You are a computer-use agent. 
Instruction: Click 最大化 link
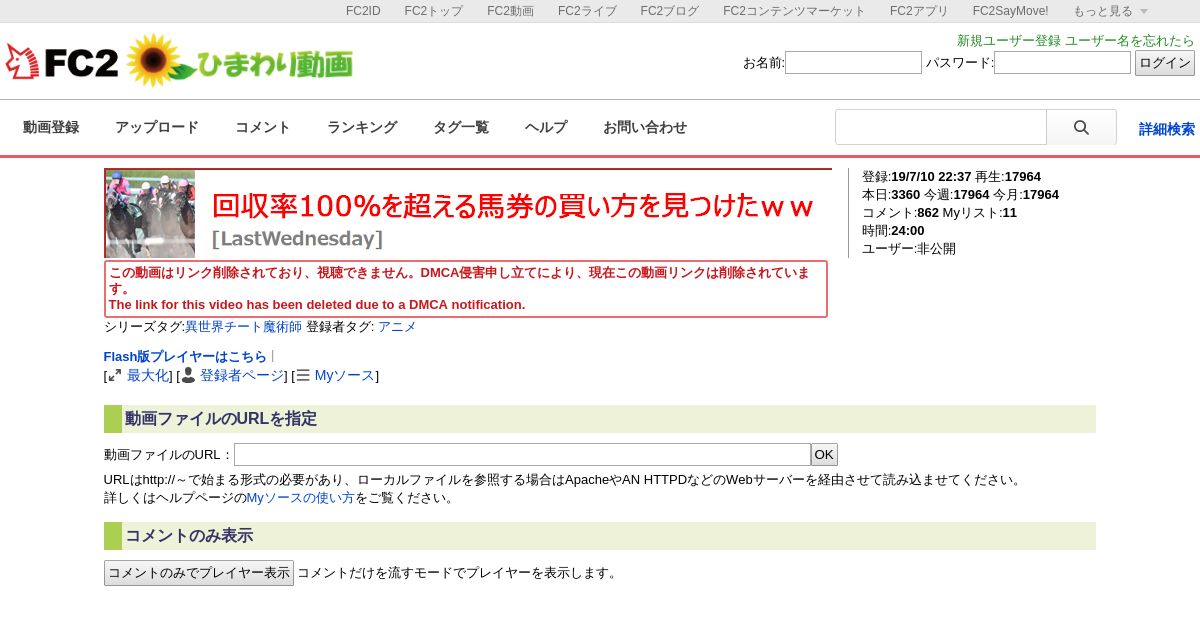[148, 376]
